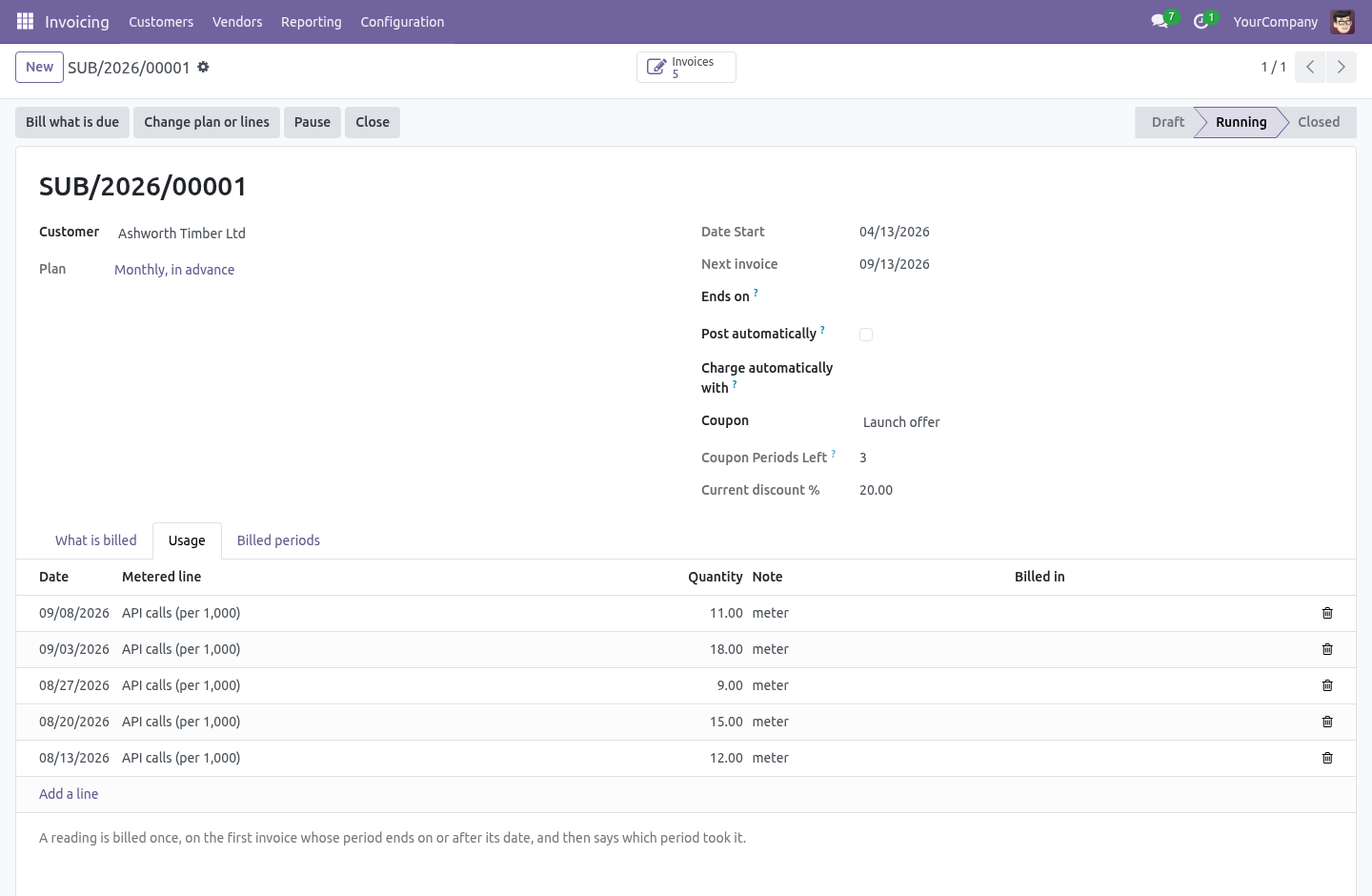The image size is (1372, 896).
Task: Delete the 08/27/2026 usage line
Action: click(x=1327, y=685)
